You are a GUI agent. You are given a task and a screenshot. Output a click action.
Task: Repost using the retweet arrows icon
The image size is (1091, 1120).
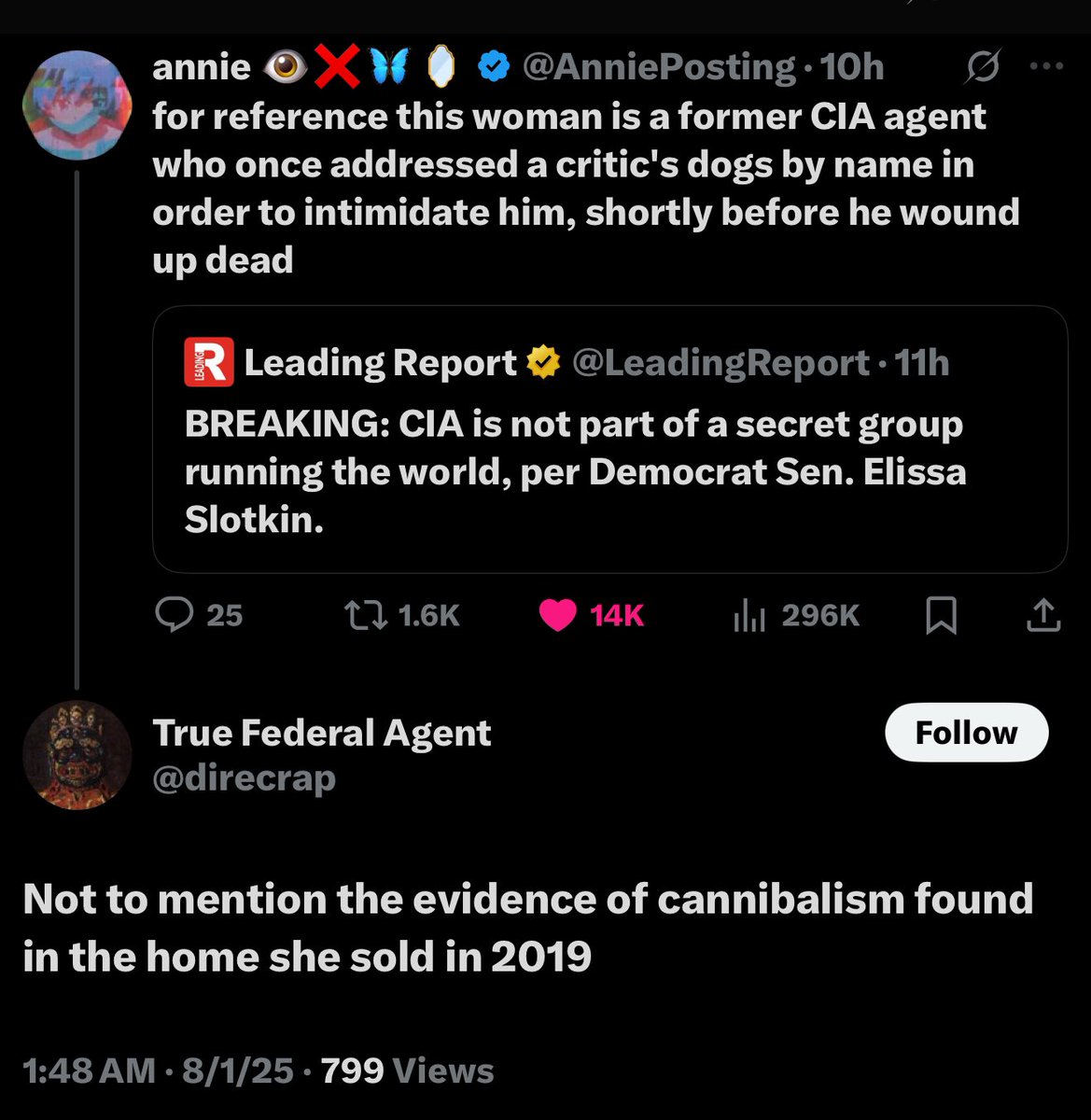366,615
